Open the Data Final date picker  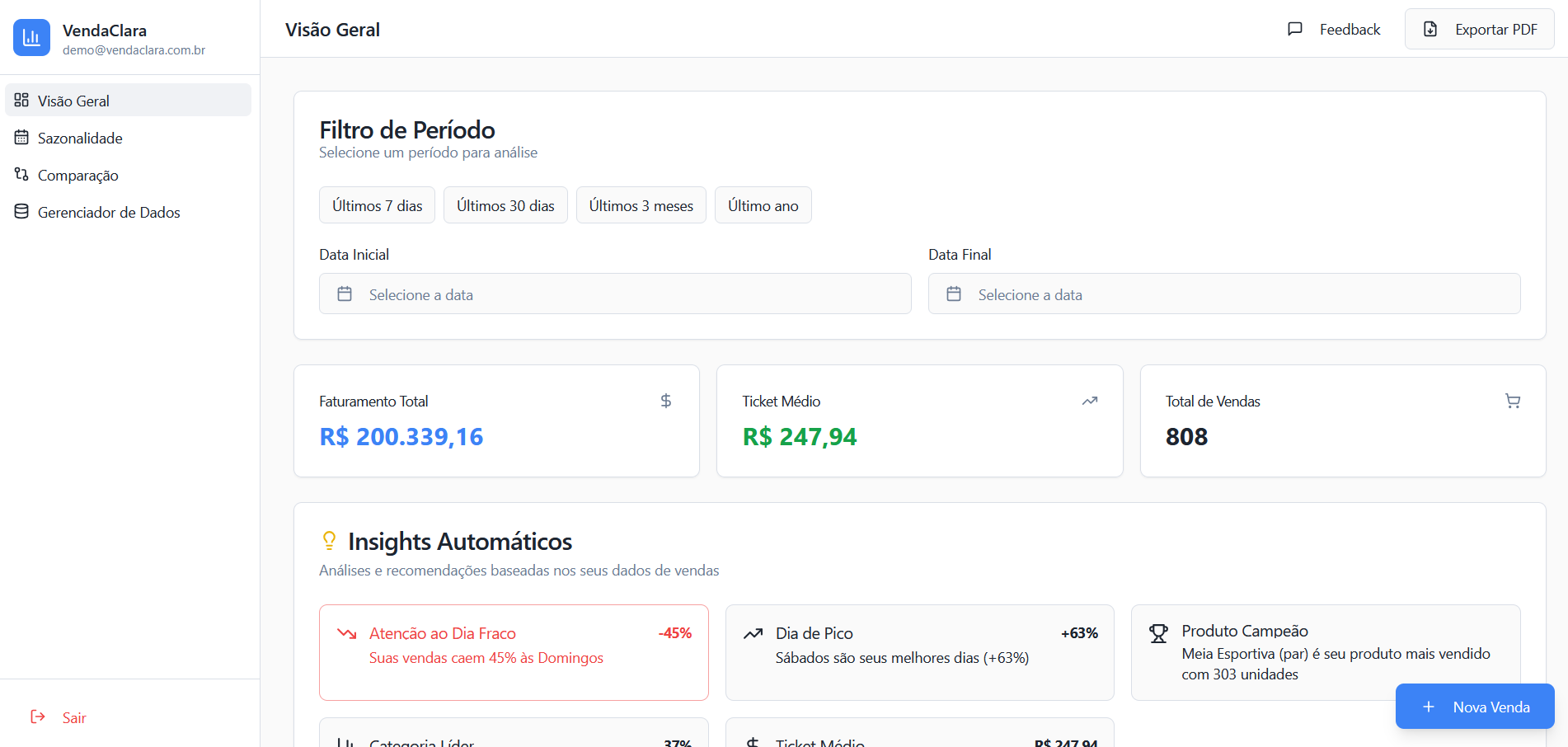[x=1224, y=294]
